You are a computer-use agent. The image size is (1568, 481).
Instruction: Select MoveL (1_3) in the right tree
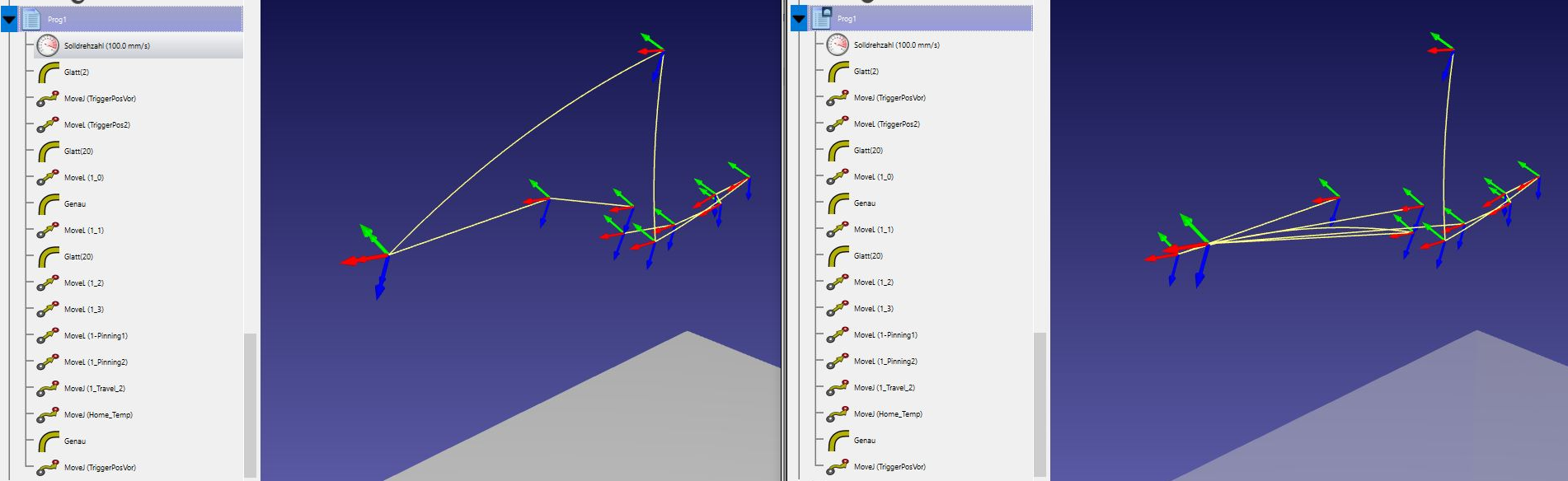(x=874, y=309)
